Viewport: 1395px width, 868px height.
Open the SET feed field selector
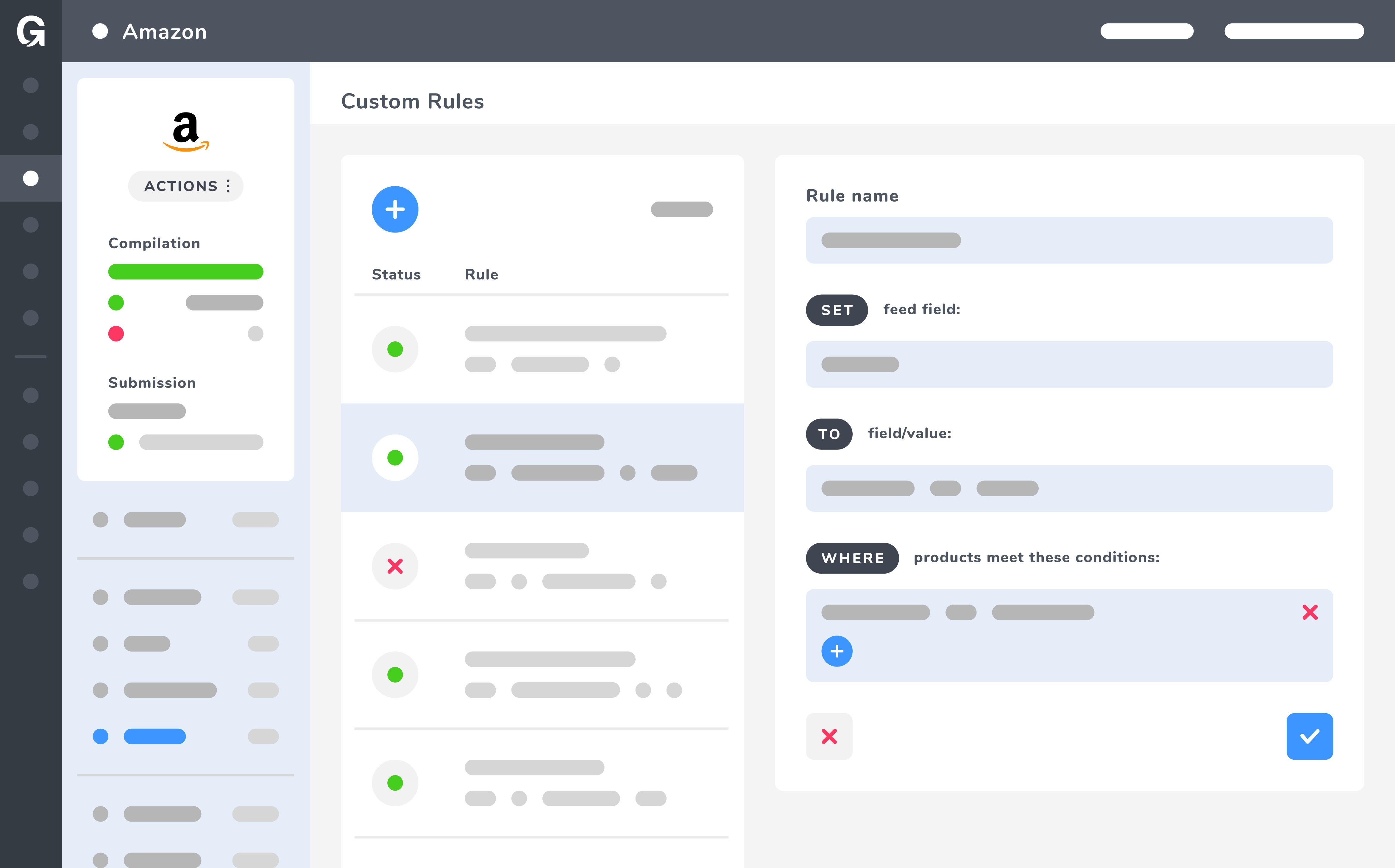1069,364
